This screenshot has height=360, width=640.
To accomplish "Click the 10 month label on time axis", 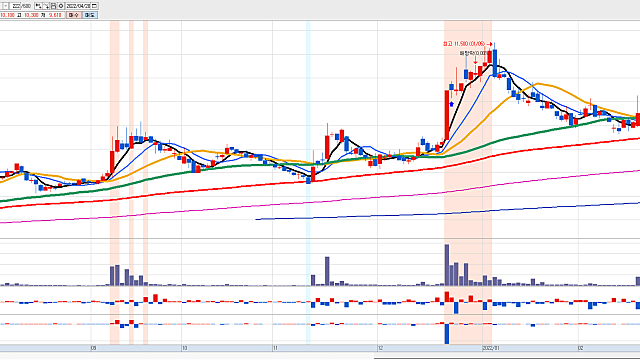I will (x=184, y=348).
